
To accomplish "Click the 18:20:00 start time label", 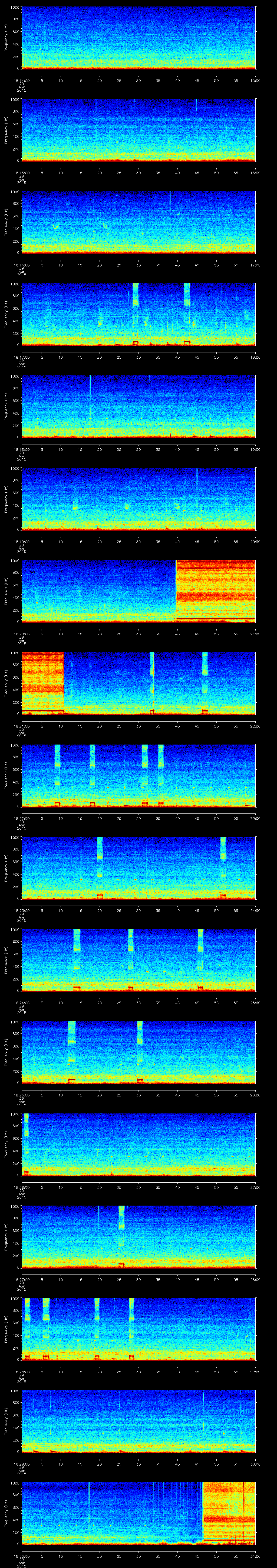I will click(x=21, y=634).
